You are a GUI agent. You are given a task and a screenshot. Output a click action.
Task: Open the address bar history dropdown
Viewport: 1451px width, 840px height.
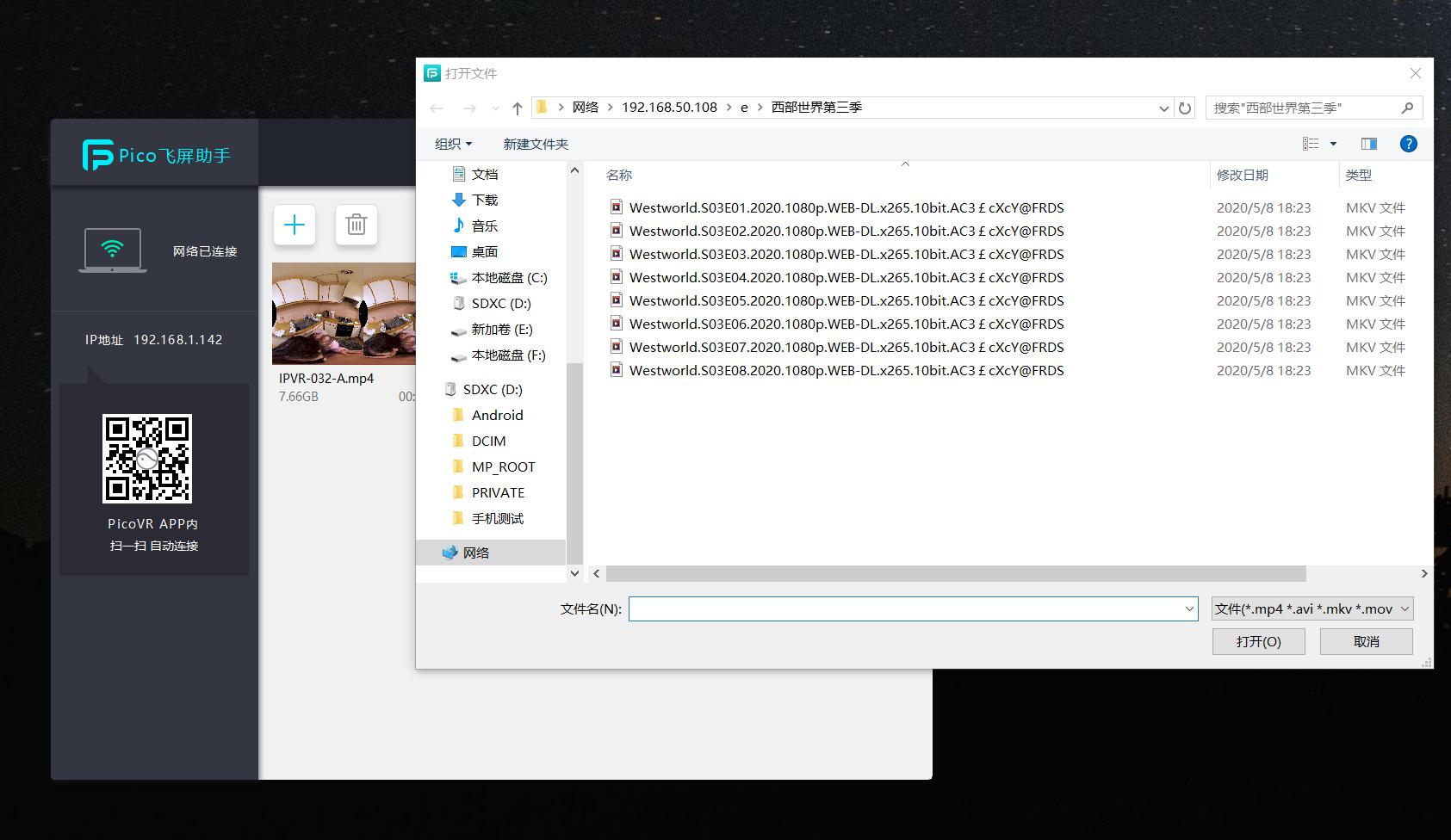[1163, 108]
